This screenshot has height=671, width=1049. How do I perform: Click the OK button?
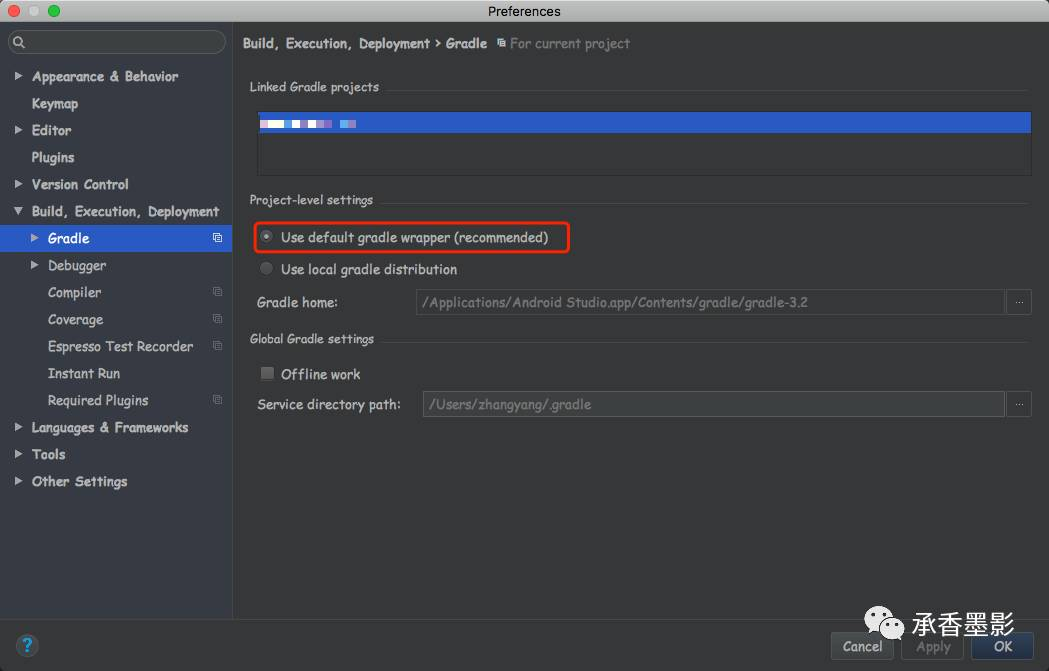click(1003, 646)
